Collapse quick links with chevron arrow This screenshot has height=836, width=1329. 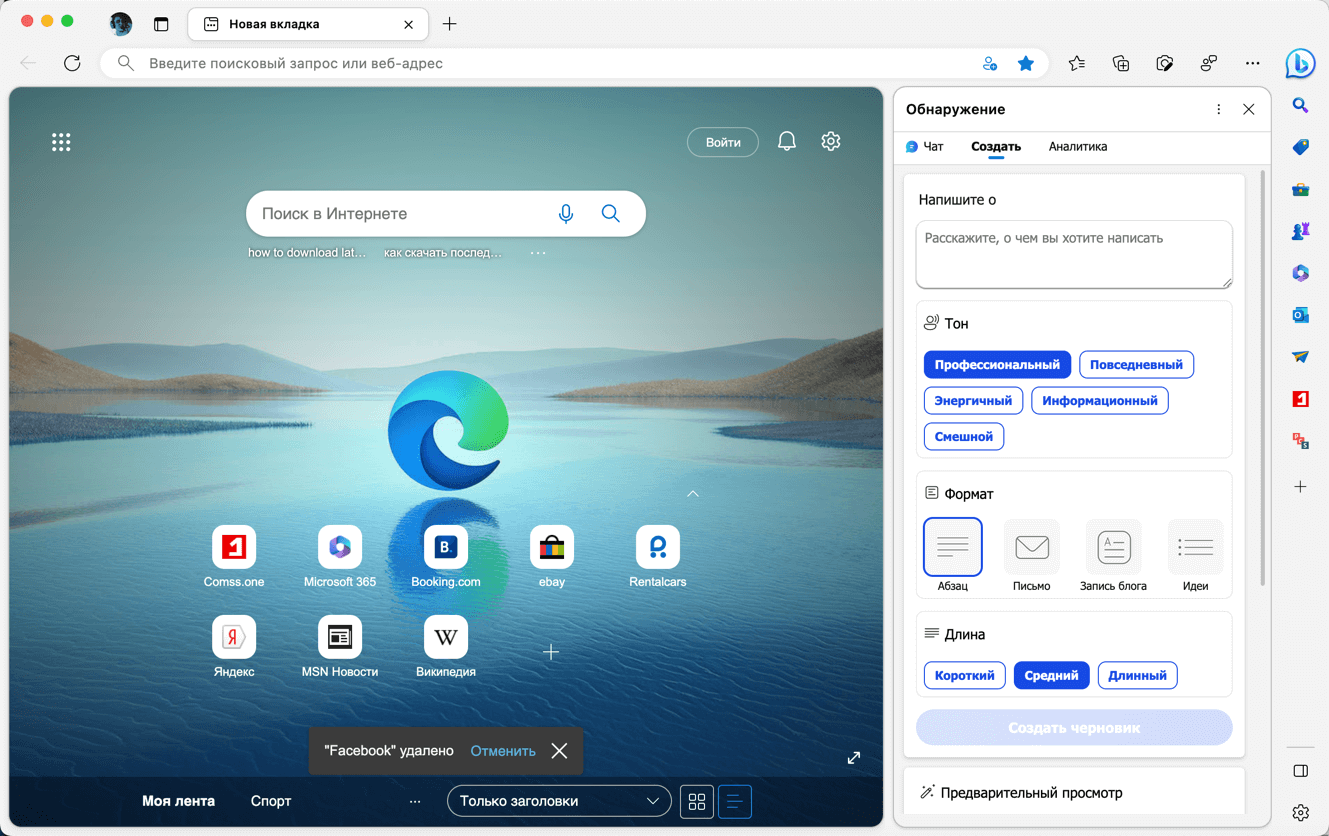(693, 494)
